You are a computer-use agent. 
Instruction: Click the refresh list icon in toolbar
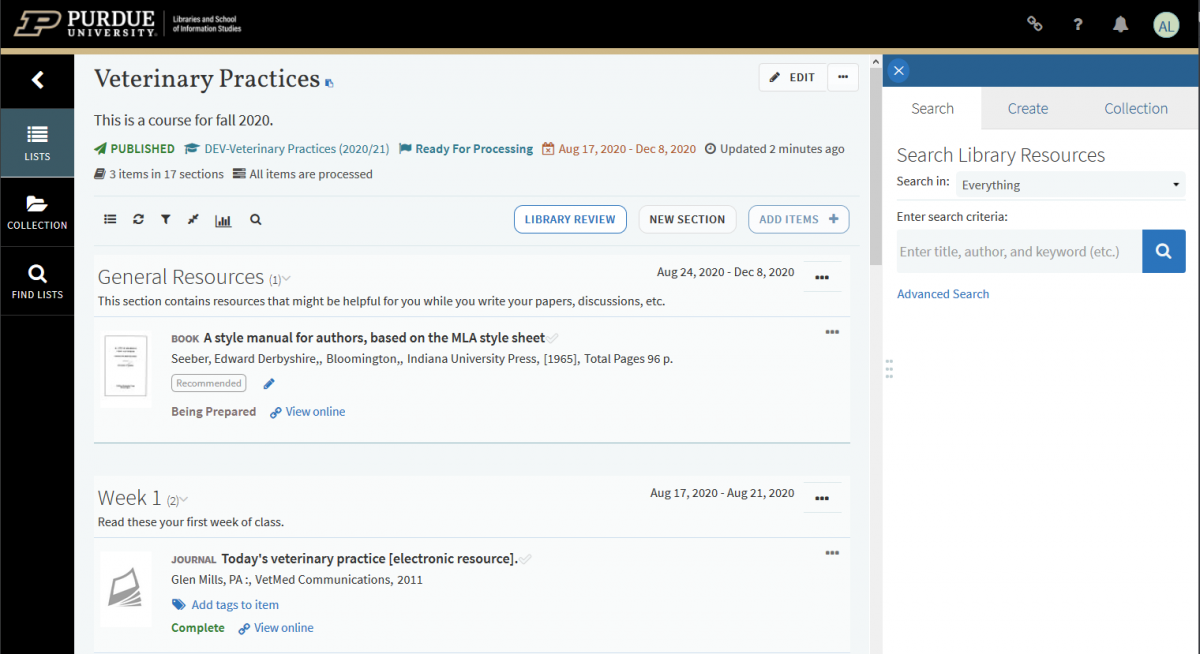tap(138, 219)
